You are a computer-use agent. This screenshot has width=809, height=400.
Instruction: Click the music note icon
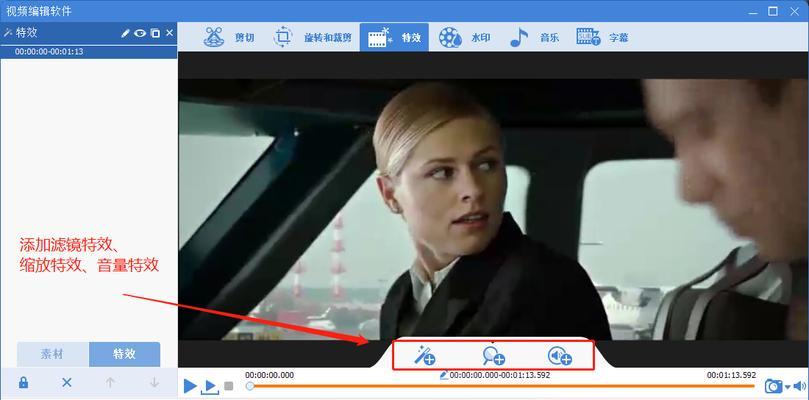(x=519, y=37)
